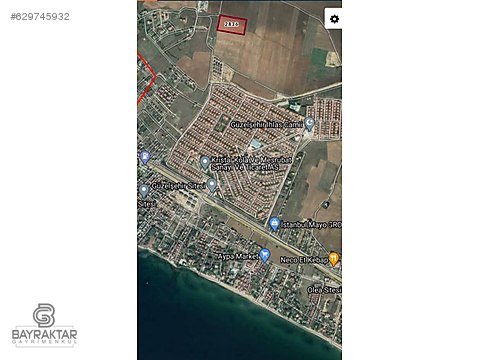The width and height of the screenshot is (480, 360).
Task: Click the Güzelşehir Sitesi label text
Action: tap(178, 186)
